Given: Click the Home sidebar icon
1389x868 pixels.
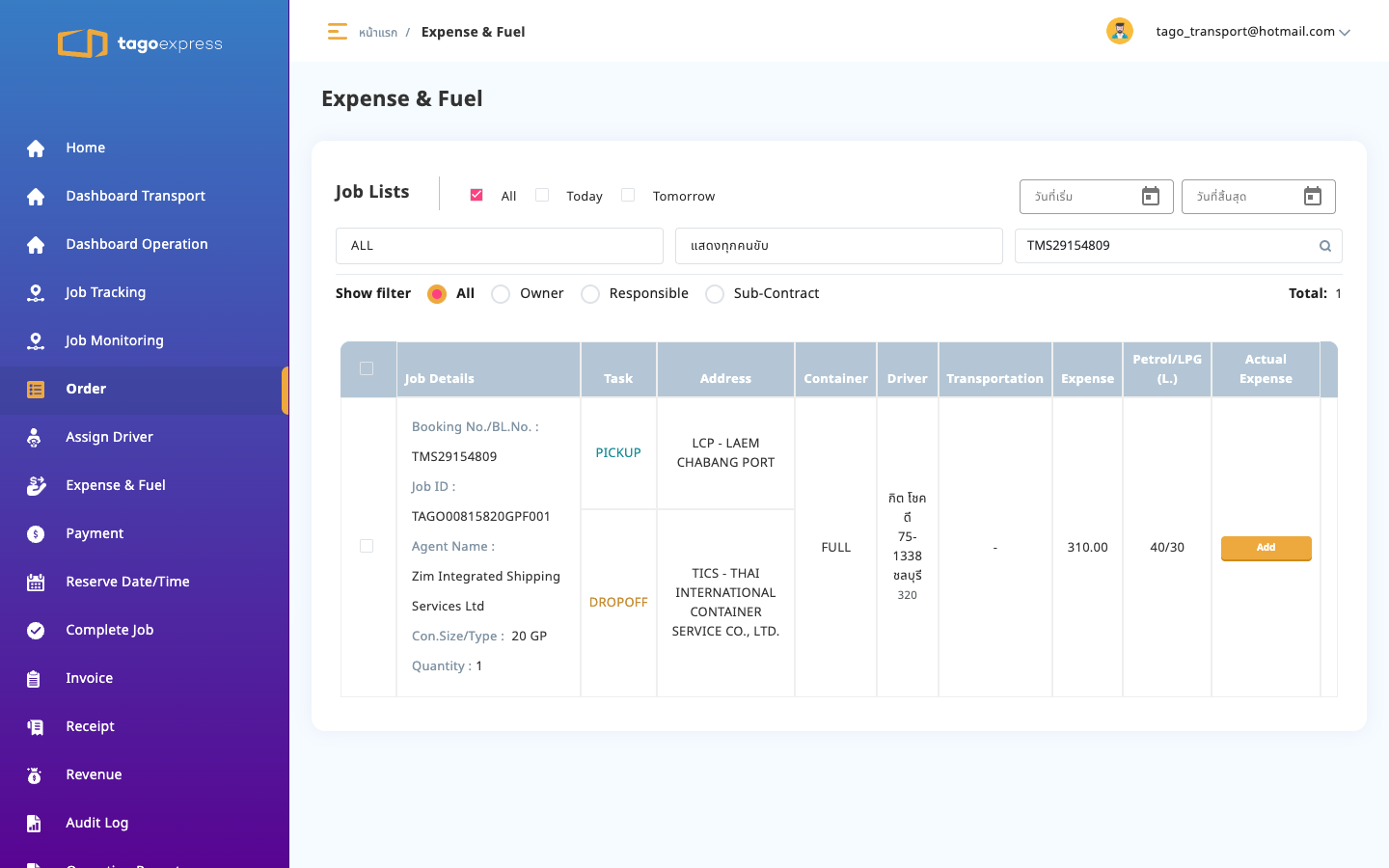Looking at the screenshot, I should tap(36, 149).
